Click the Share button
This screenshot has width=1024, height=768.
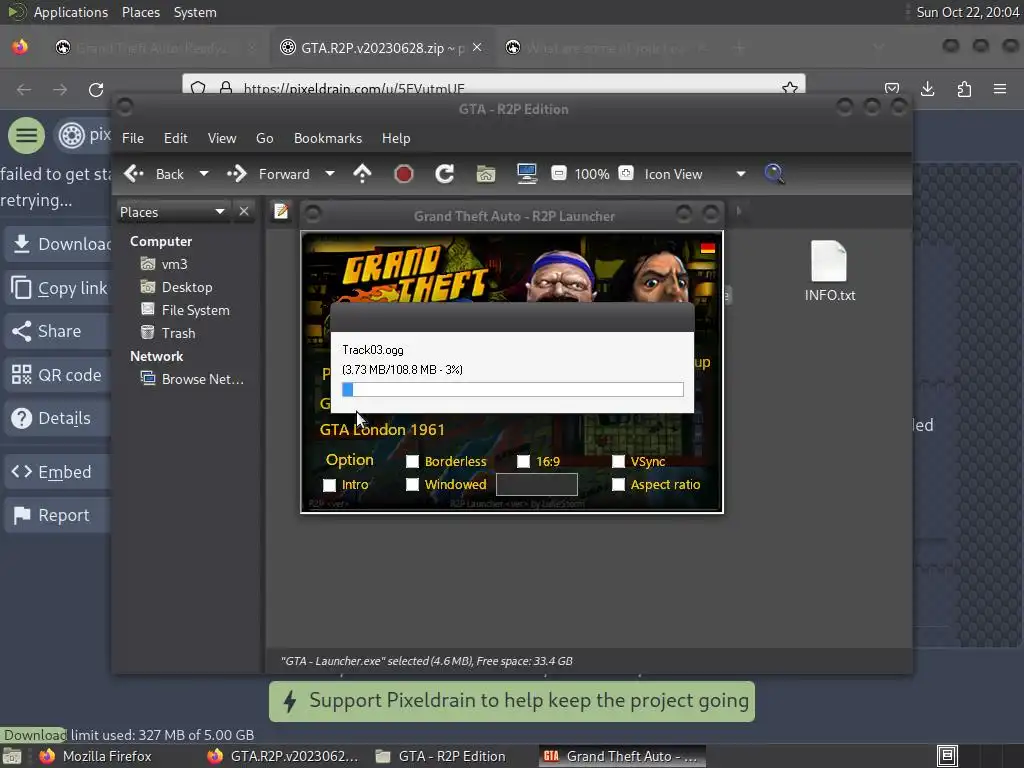tap(58, 331)
